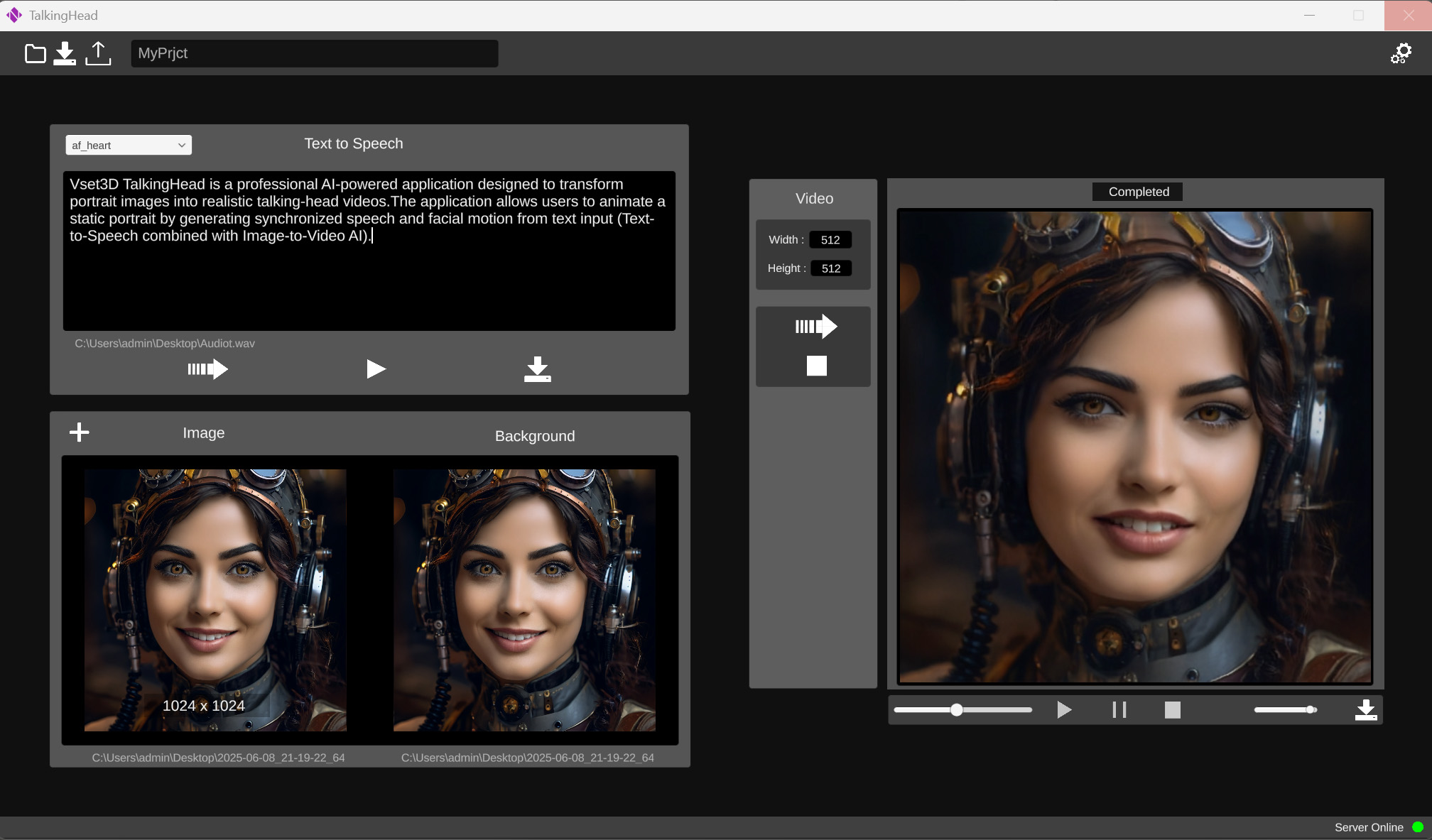Edit the MyPrjct project name field
This screenshot has width=1432, height=840.
click(314, 54)
